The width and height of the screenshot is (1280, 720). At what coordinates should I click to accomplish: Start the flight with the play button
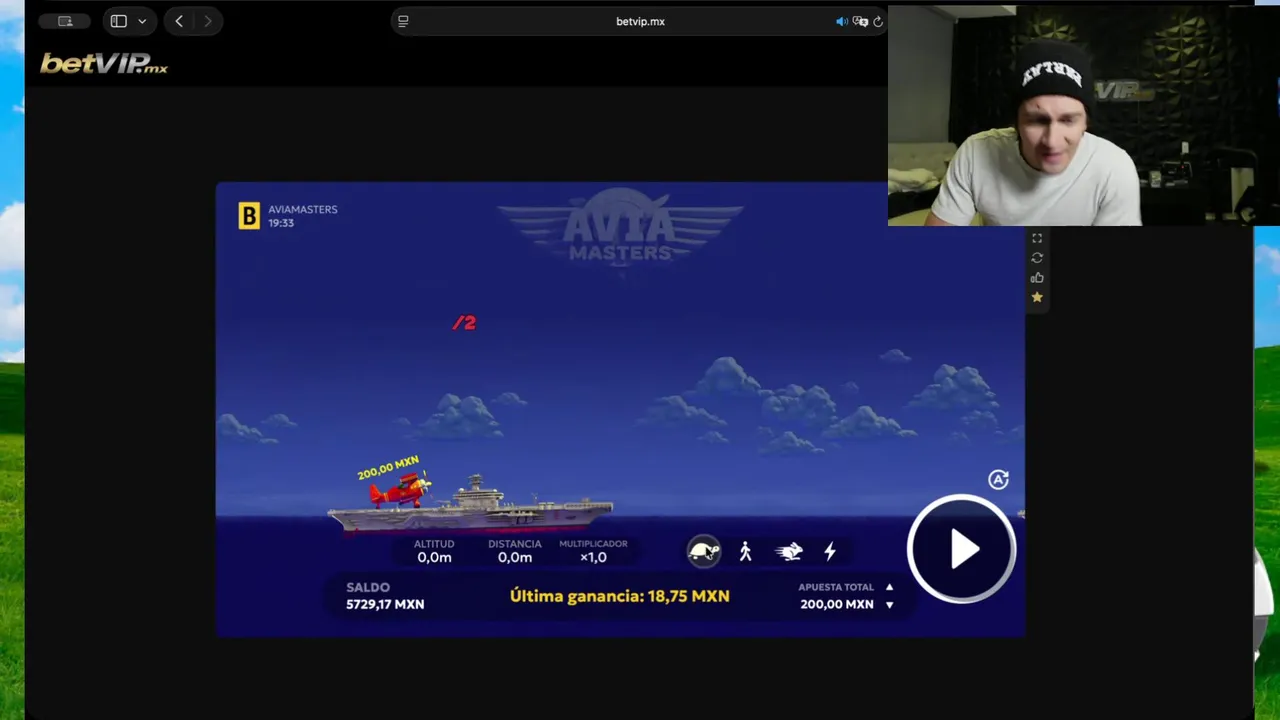tap(962, 549)
